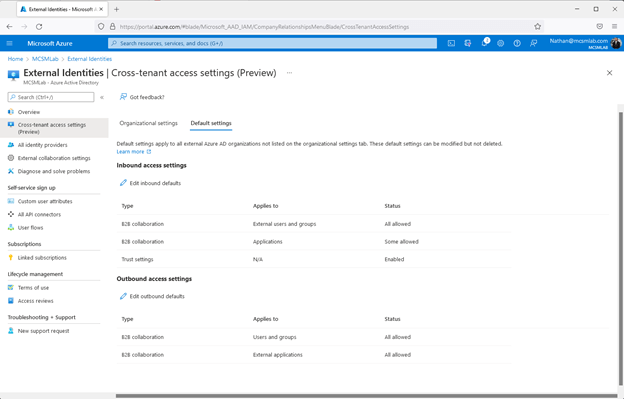The height and width of the screenshot is (399, 624).
Task: Select the Default settings tab
Action: point(211,123)
